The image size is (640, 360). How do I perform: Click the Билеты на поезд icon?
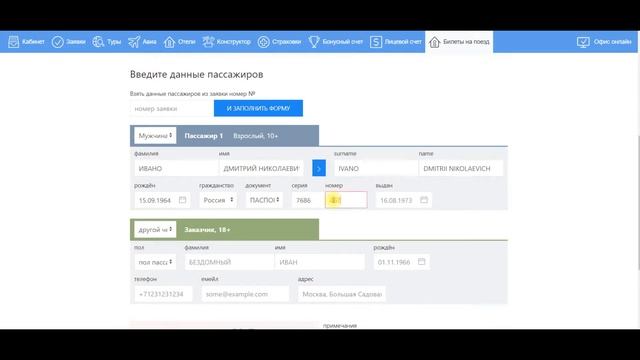tap(434, 42)
